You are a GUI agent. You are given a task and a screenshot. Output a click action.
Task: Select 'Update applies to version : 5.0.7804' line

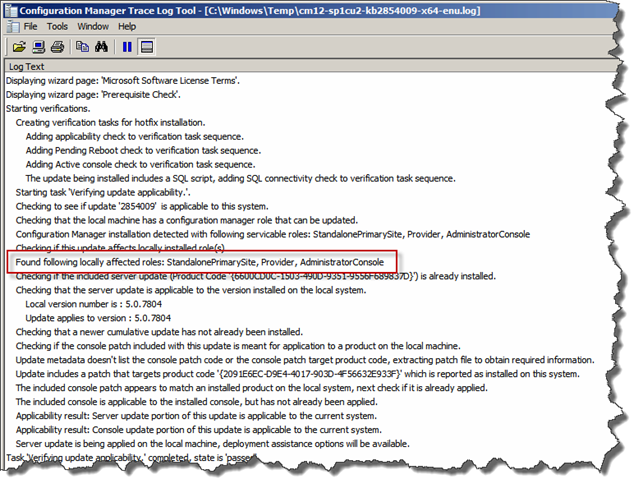click(98, 318)
